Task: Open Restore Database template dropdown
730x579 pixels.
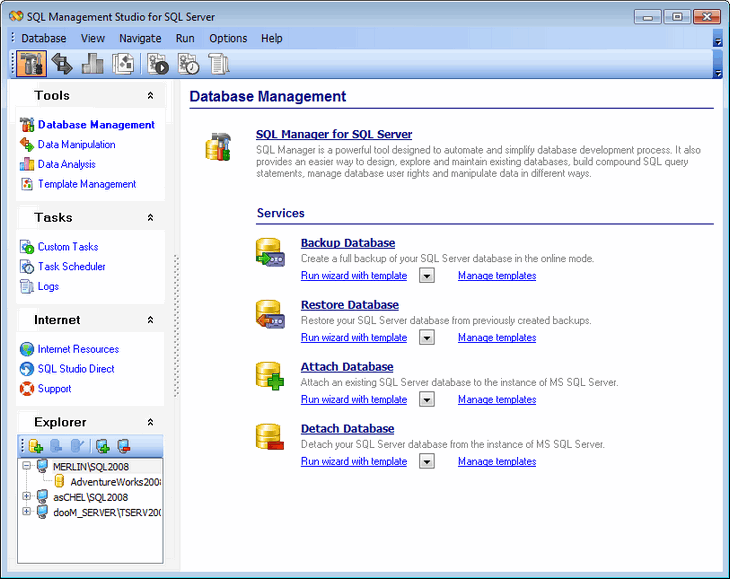Action: tap(426, 337)
